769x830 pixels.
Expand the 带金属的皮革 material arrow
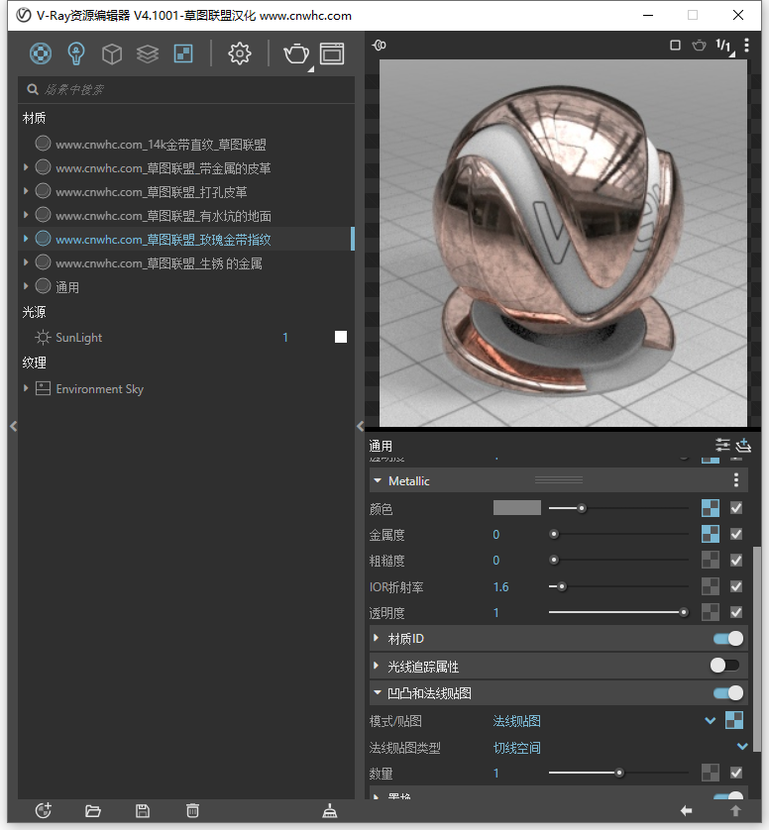(25, 167)
